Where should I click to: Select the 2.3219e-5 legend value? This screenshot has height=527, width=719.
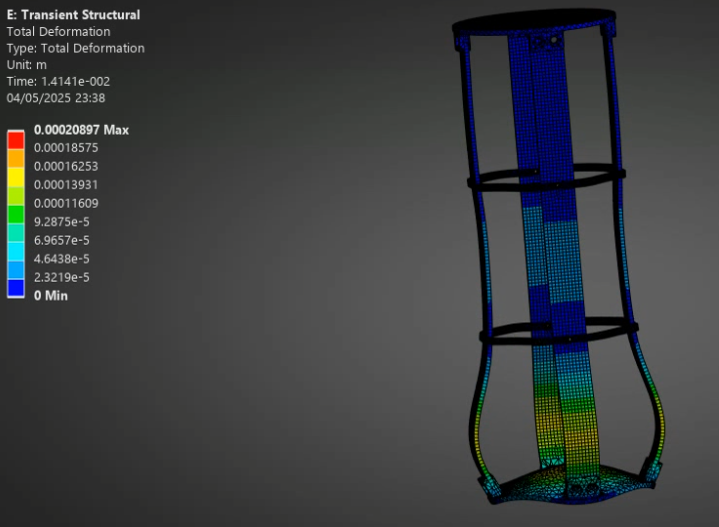[62, 277]
